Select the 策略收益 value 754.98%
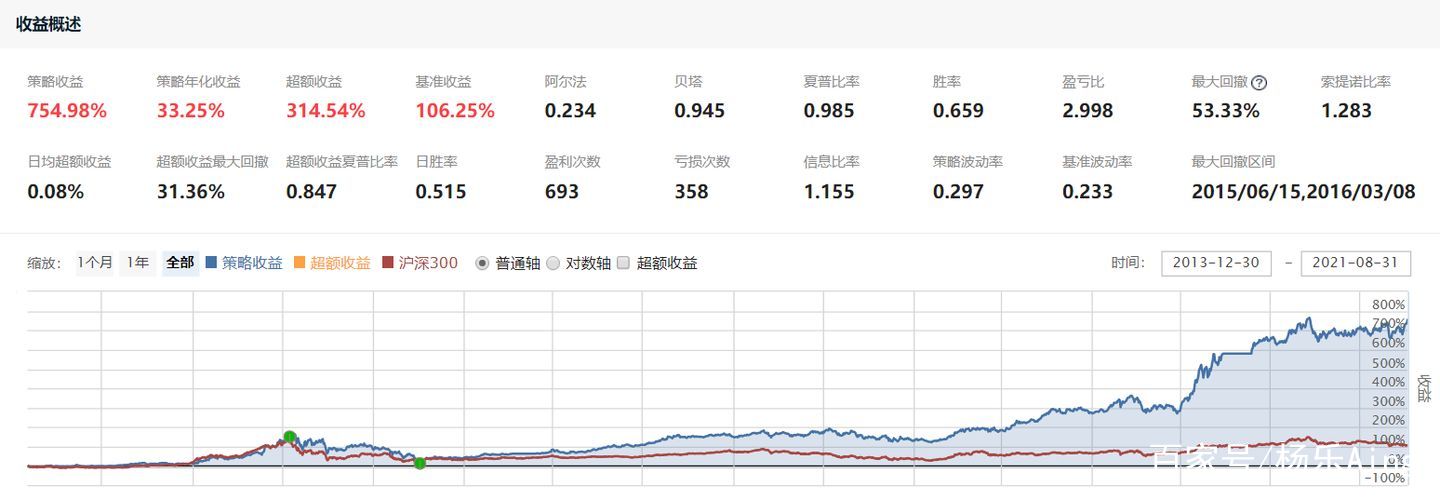This screenshot has width=1440, height=500. pos(67,111)
